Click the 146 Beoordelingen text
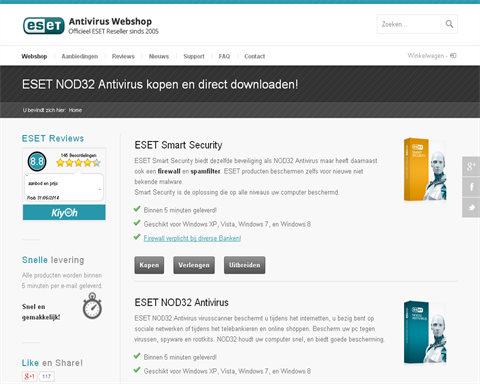This screenshot has width=480, height=384. (79, 155)
